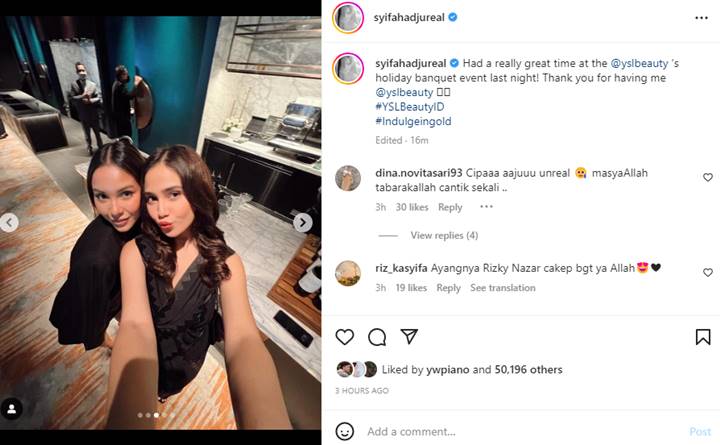This screenshot has height=445, width=720.
Task: Focus the Add a comment field
Action: click(x=523, y=432)
